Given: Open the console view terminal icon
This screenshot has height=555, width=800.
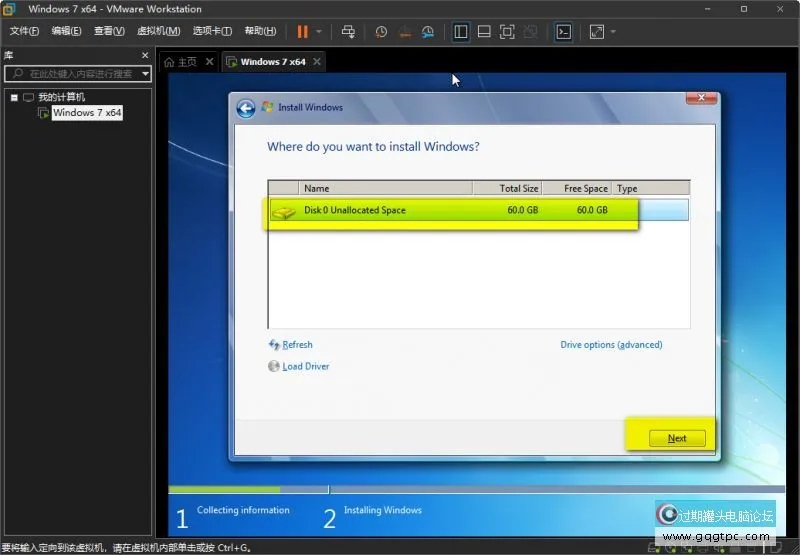Looking at the screenshot, I should click(564, 31).
